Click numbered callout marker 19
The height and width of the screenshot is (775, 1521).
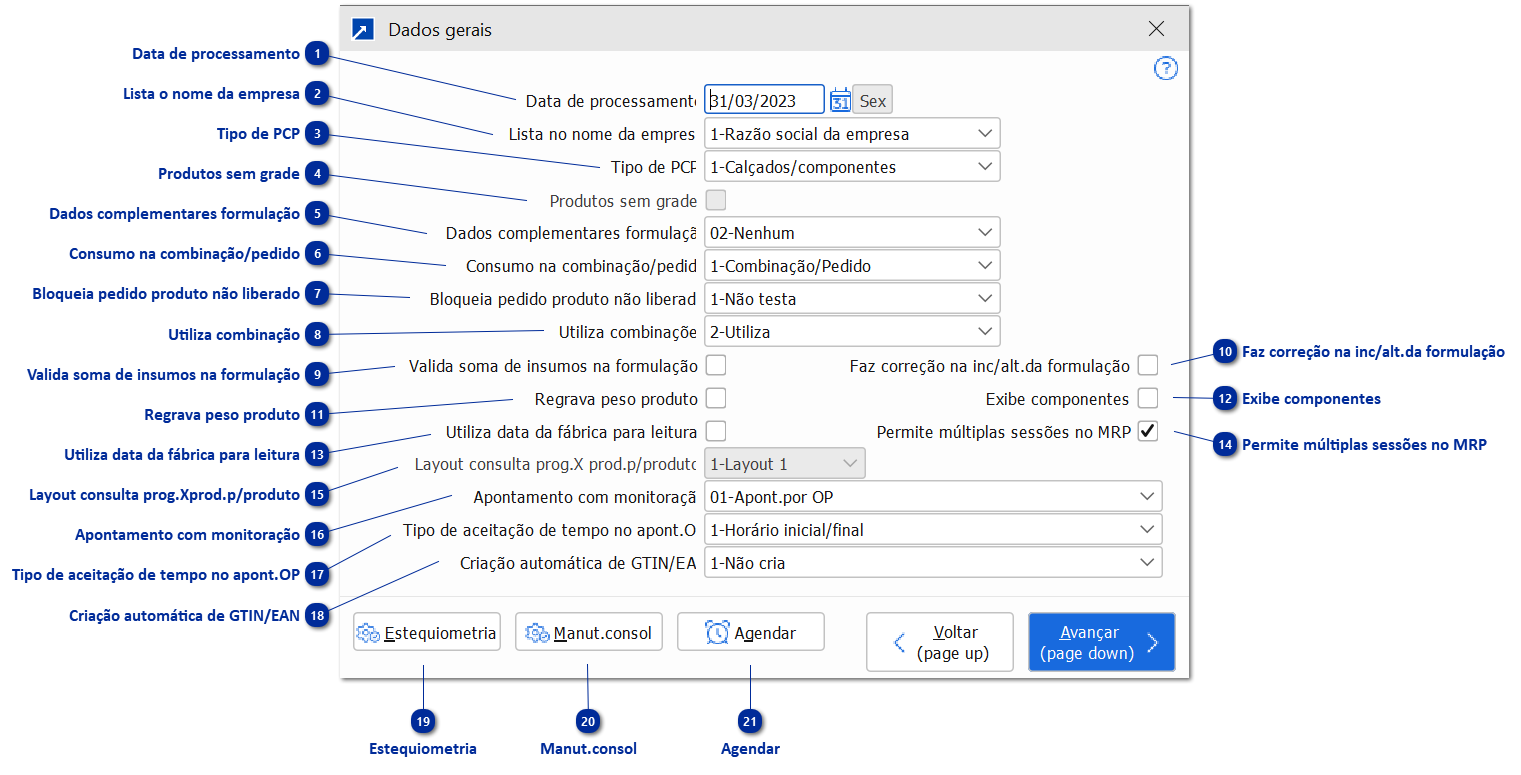(423, 721)
